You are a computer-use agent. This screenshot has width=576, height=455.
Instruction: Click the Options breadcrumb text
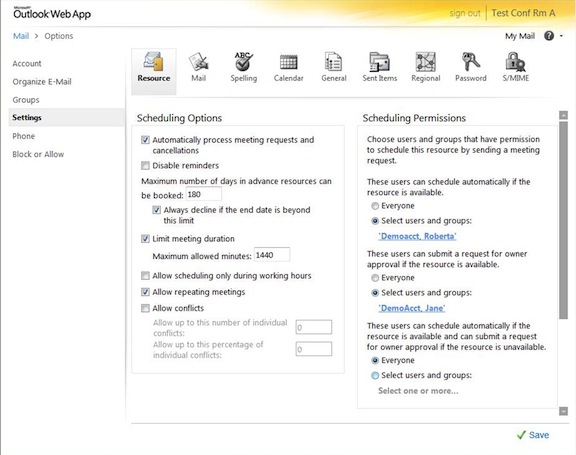coord(59,36)
